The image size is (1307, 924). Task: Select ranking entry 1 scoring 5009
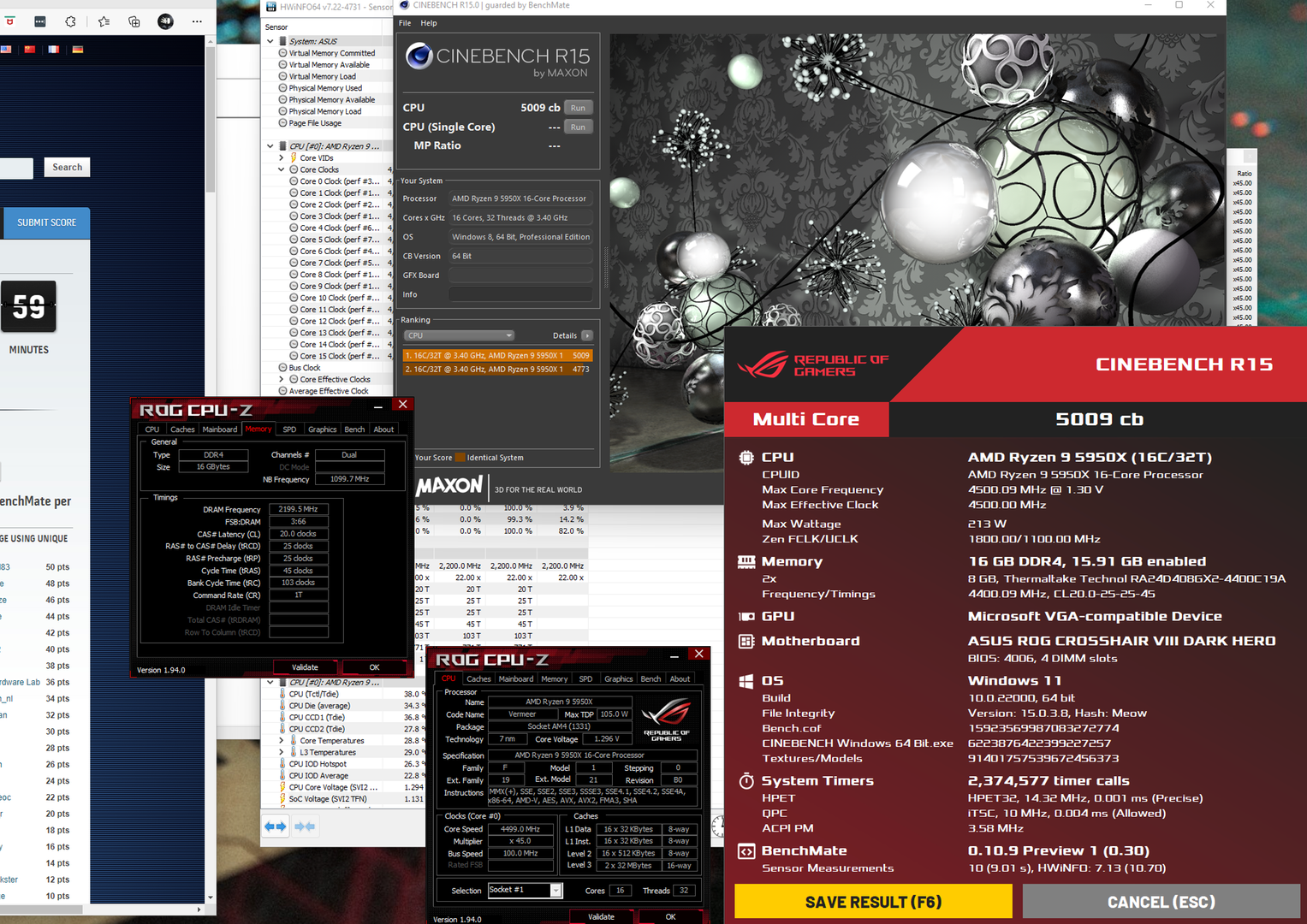coord(497,355)
